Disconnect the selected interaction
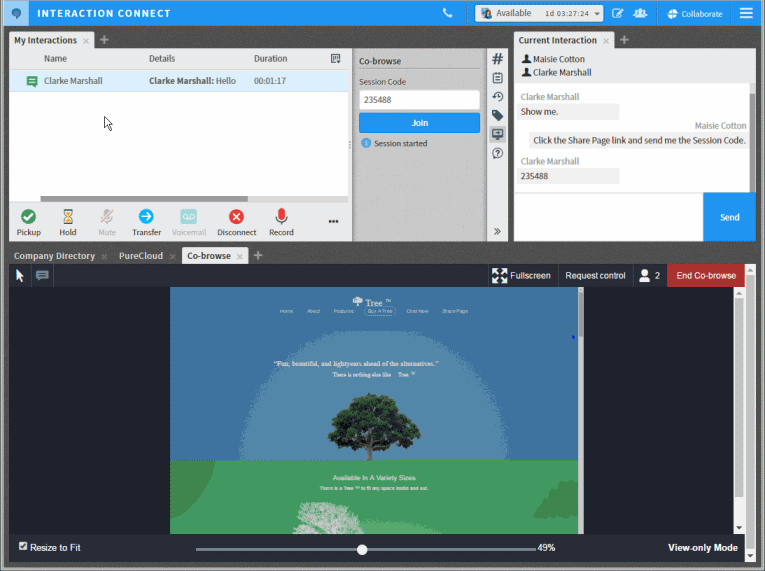This screenshot has height=571, width=765. [236, 217]
